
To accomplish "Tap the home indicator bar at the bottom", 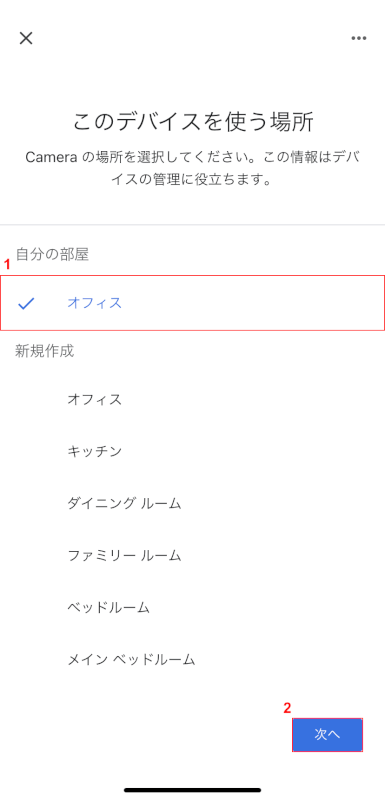I will (x=192, y=790).
